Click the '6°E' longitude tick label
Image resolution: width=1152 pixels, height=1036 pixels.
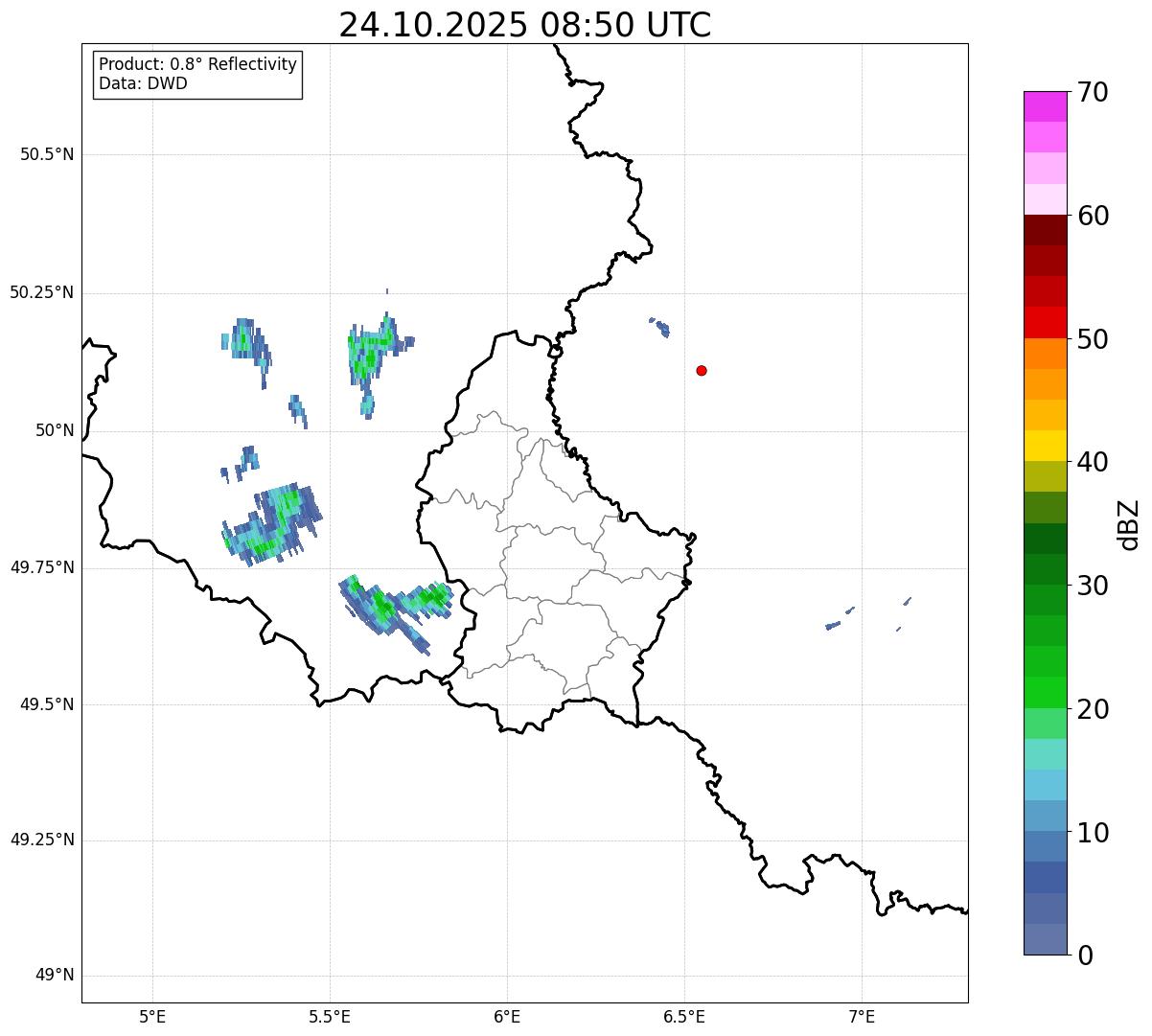point(507,1016)
